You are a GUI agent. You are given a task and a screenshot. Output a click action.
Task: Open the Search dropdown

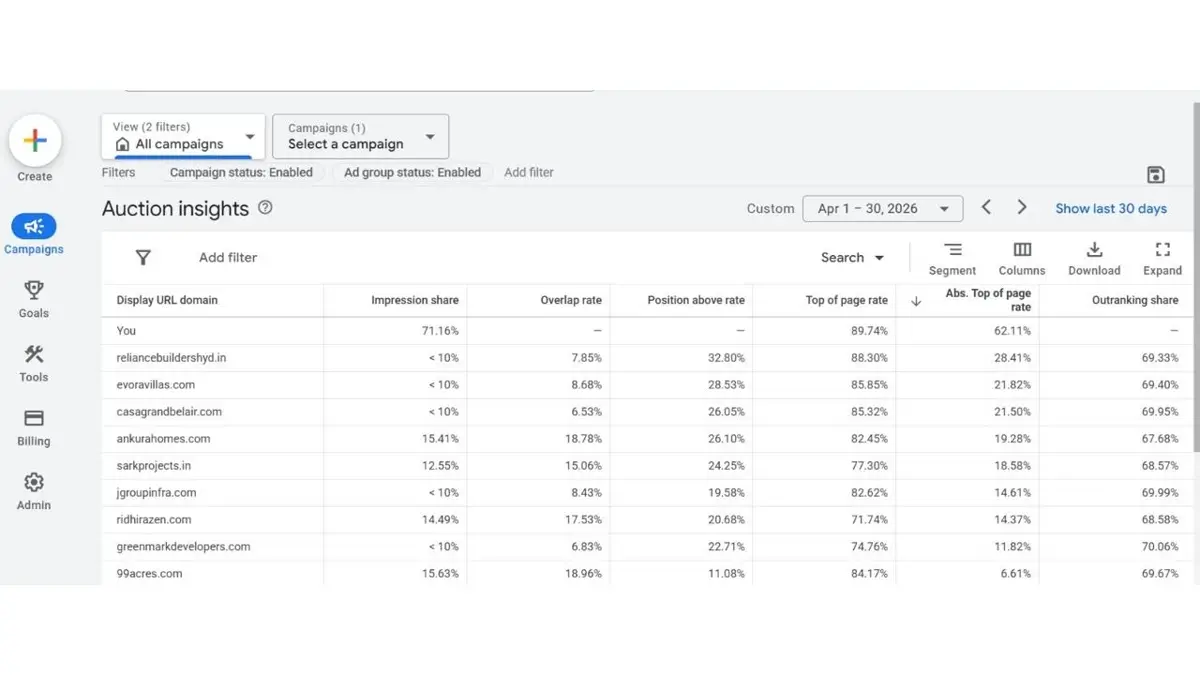tap(852, 257)
